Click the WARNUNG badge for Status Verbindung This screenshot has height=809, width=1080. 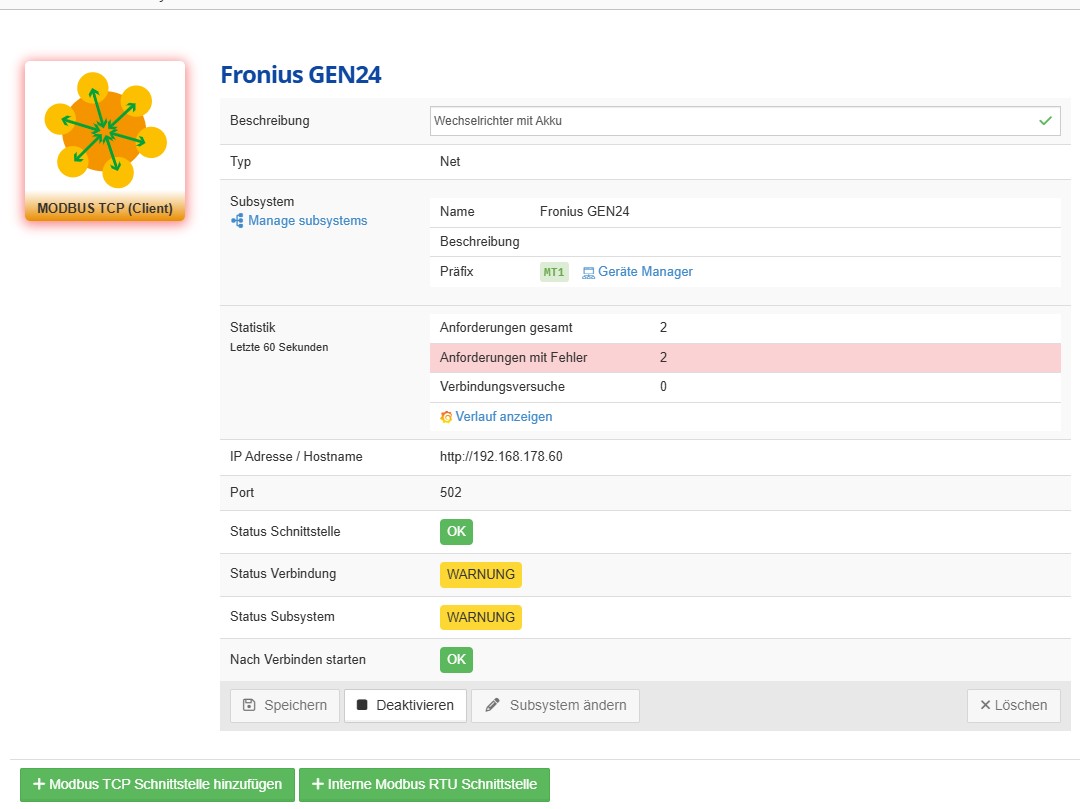point(481,574)
